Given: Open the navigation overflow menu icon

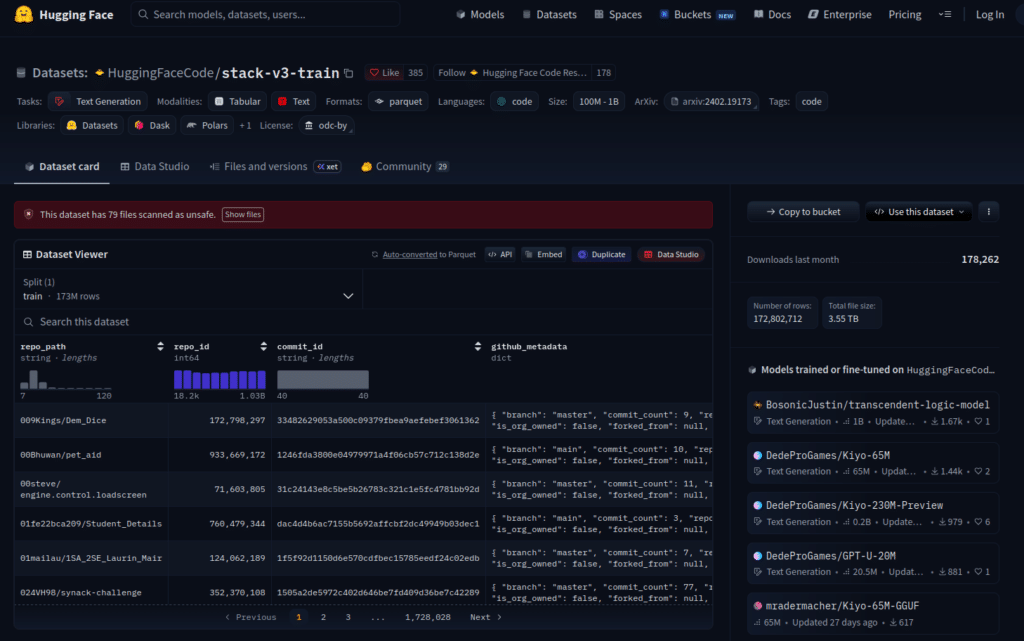Looking at the screenshot, I should (945, 14).
